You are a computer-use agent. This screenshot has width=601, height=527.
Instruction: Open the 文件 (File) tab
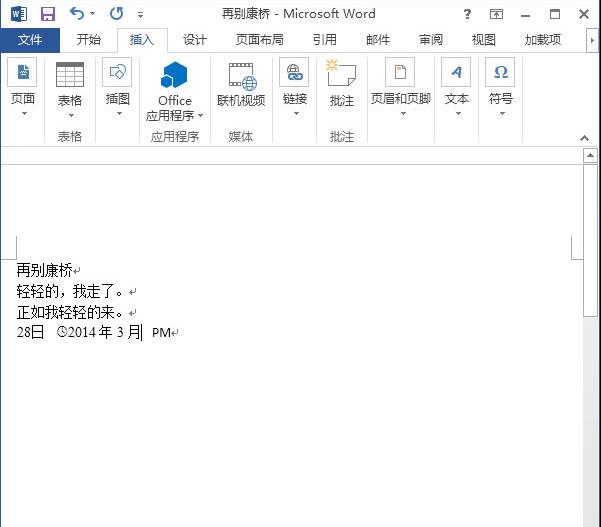tap(30, 40)
